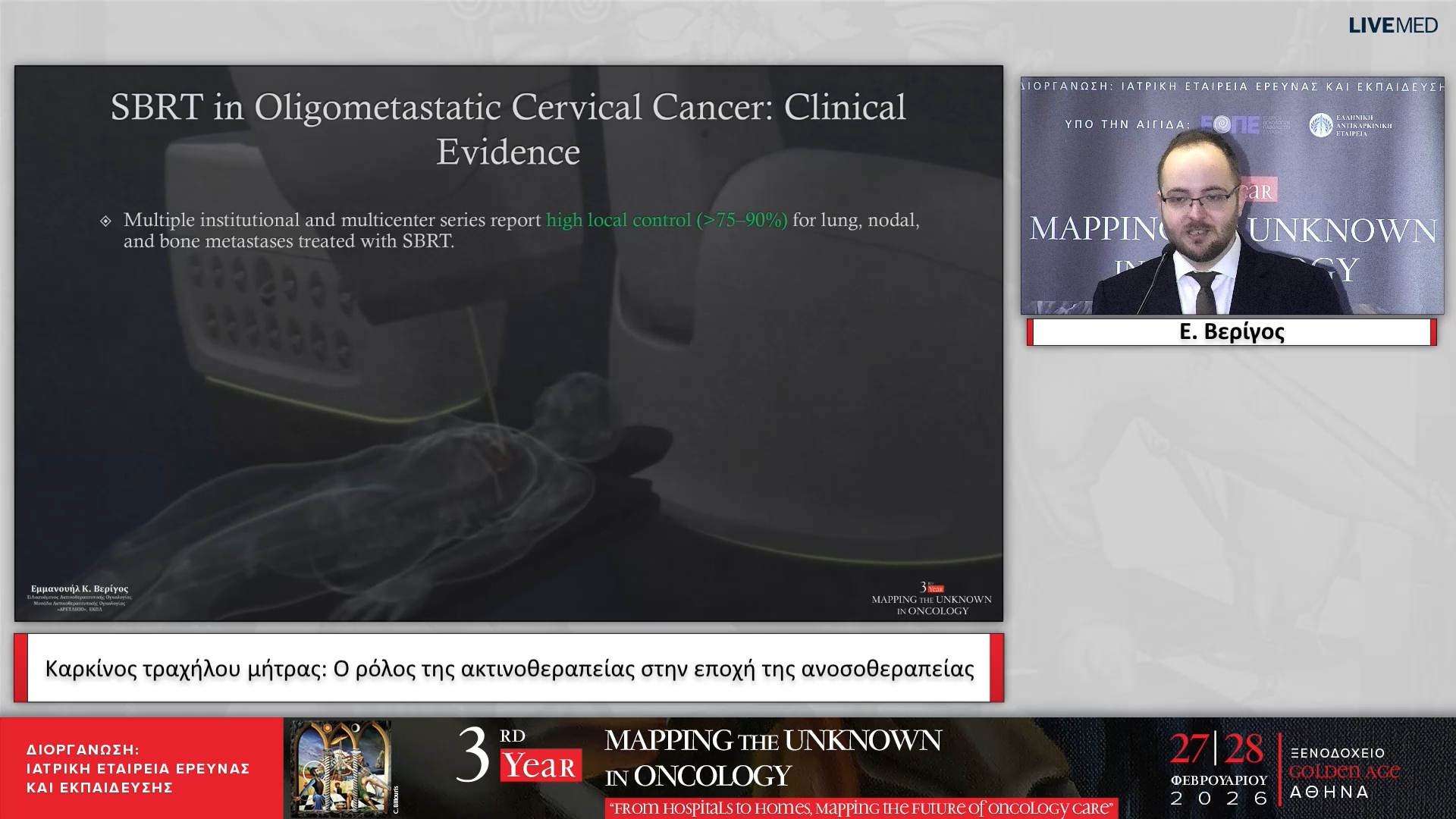
Task: Click the green 'high local control' text
Action: point(666,220)
